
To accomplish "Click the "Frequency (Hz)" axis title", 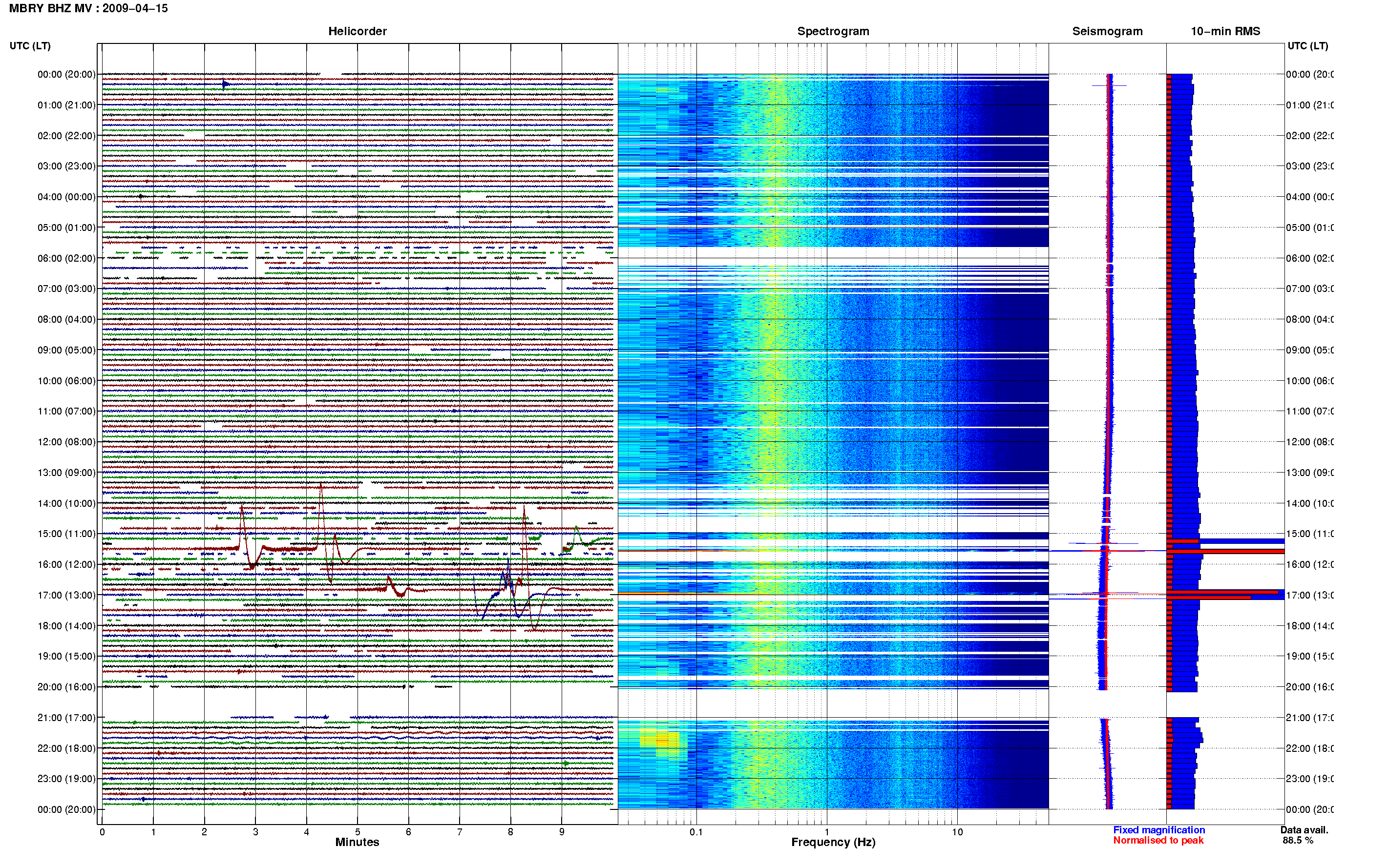I will [x=833, y=842].
